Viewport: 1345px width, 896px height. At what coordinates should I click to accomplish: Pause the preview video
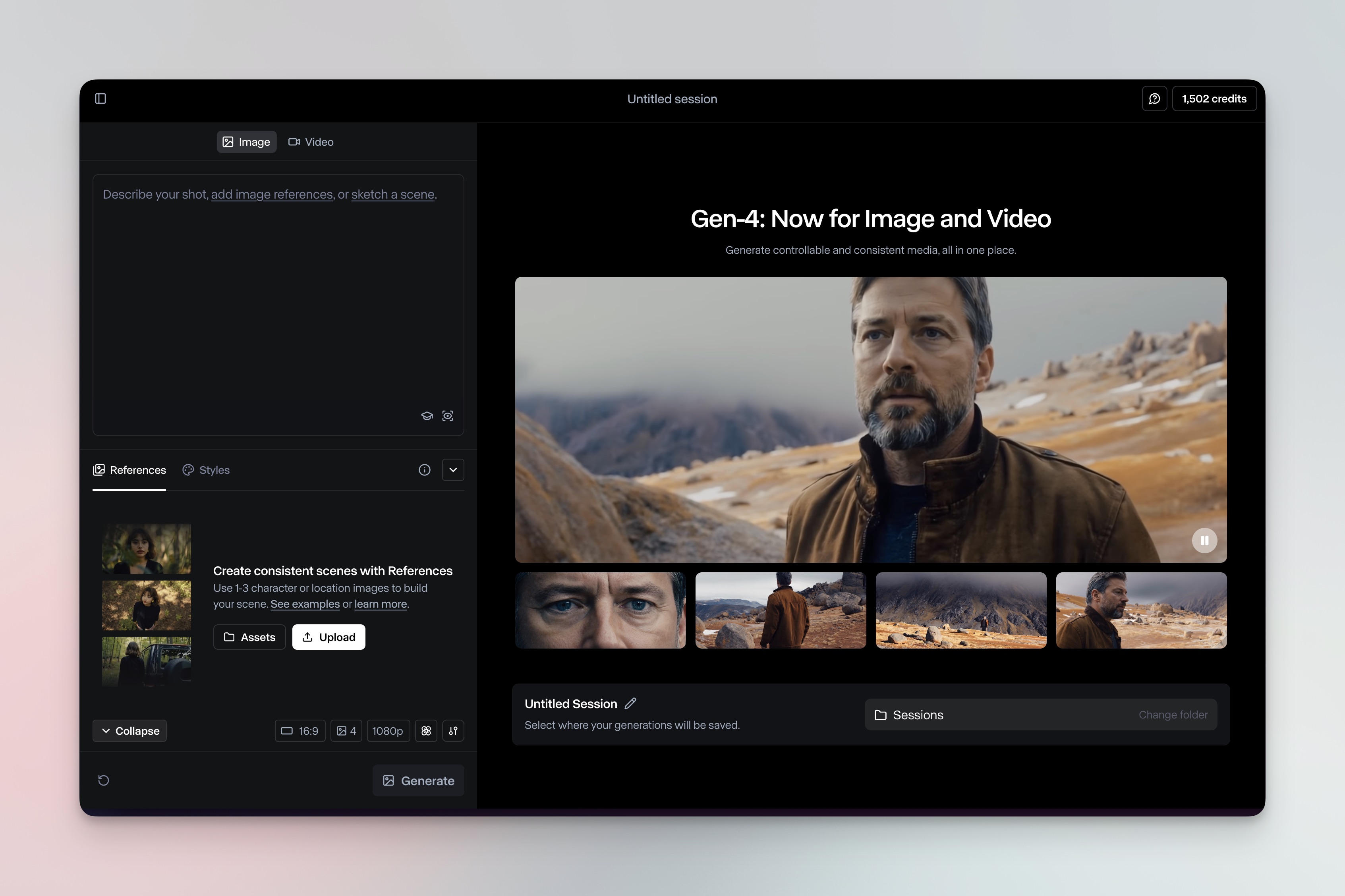1204,541
